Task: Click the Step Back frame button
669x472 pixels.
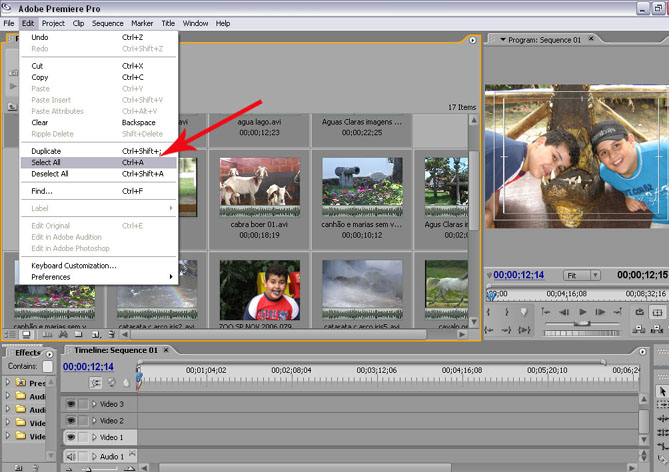Action: [565, 312]
